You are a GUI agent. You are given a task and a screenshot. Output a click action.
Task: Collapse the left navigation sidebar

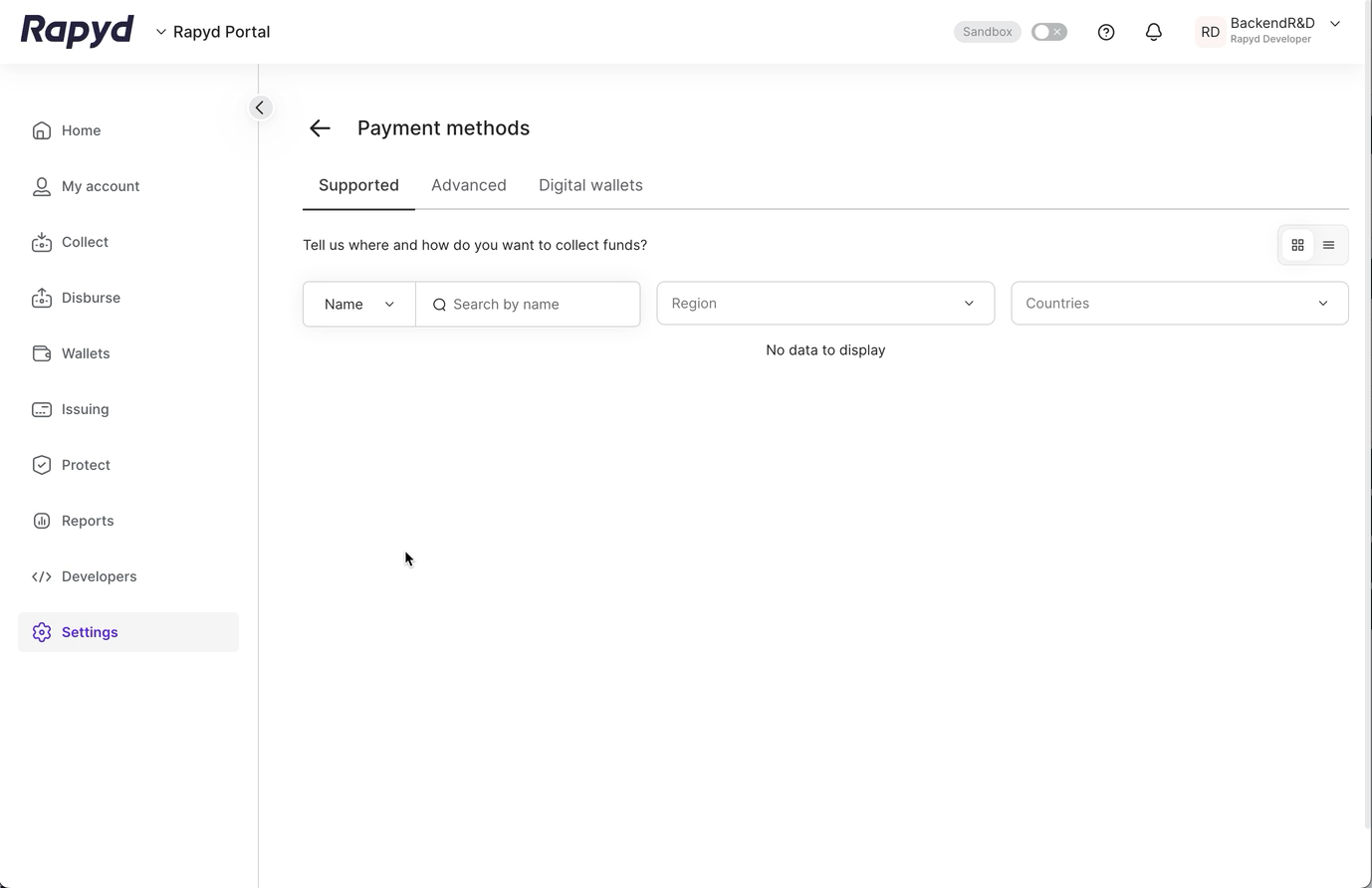coord(259,107)
